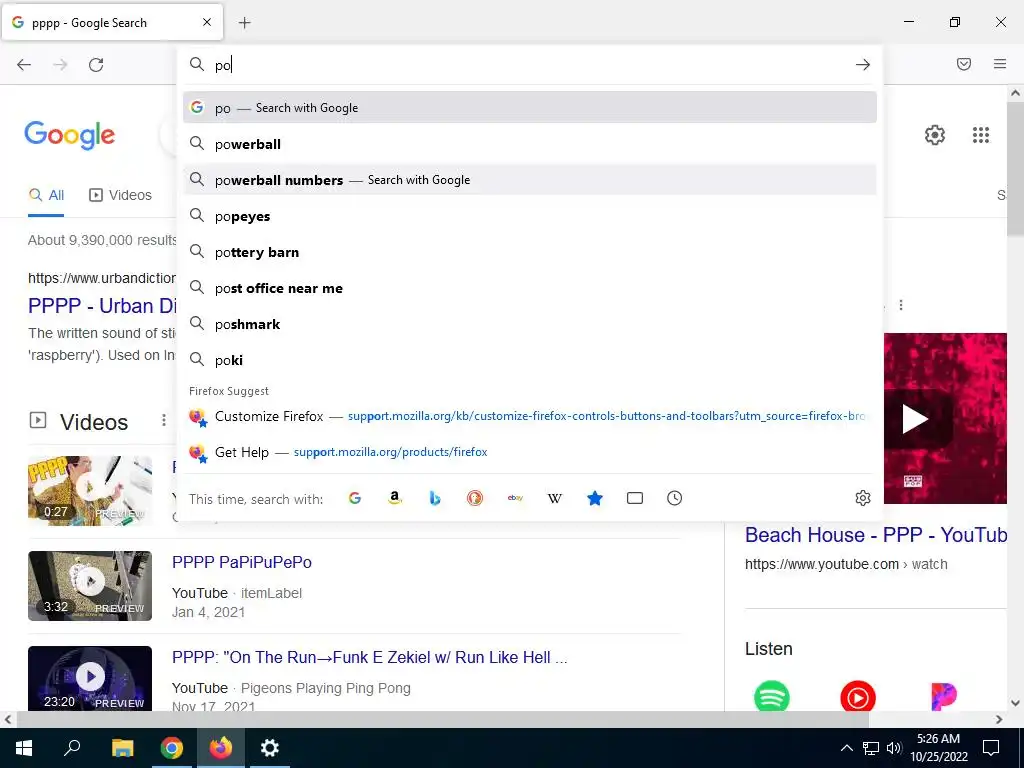Open the PPPP PaPiPuPePo video link
This screenshot has width=1024, height=768.
(242, 562)
